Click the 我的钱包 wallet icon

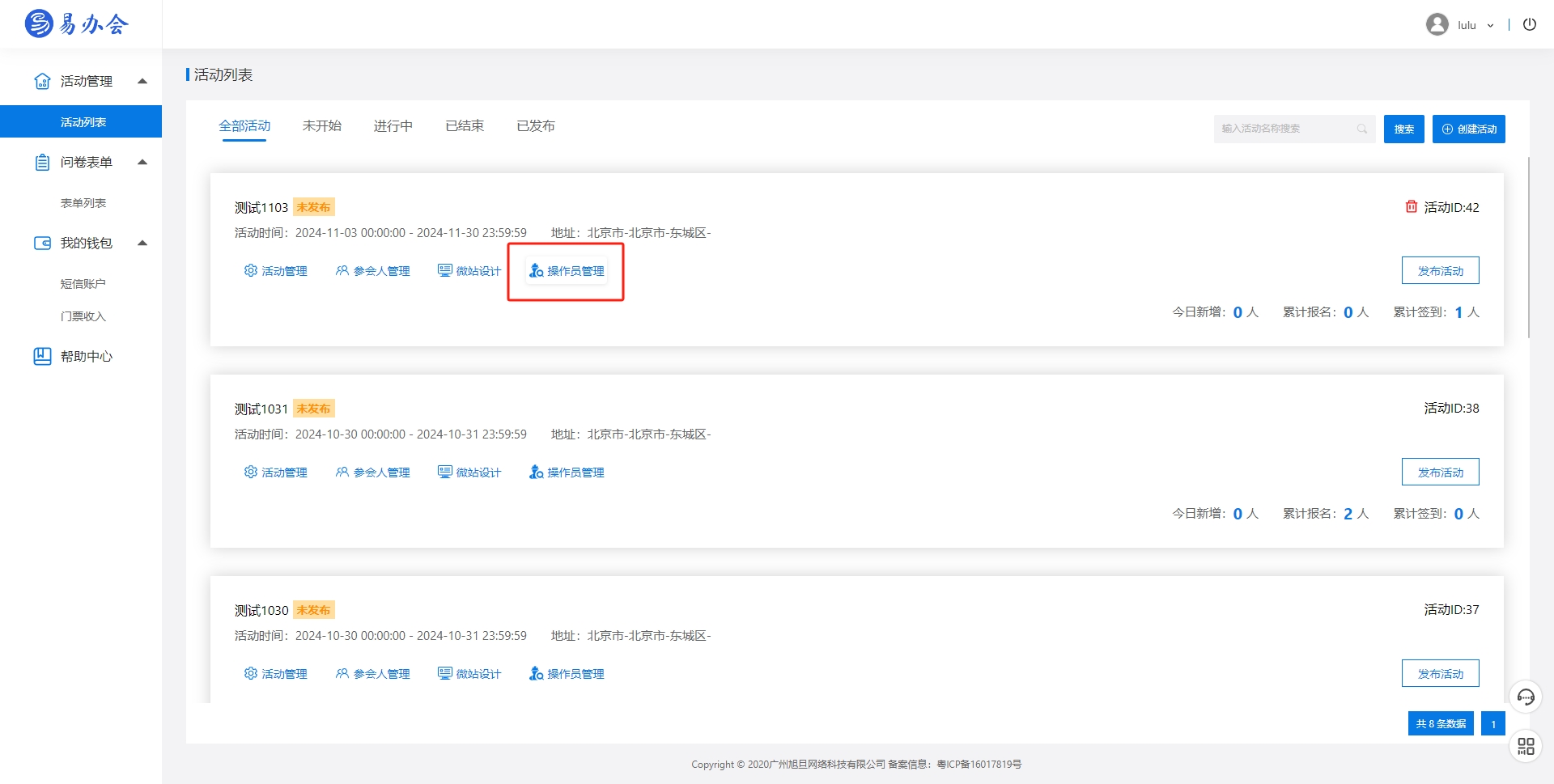pyautogui.click(x=42, y=243)
